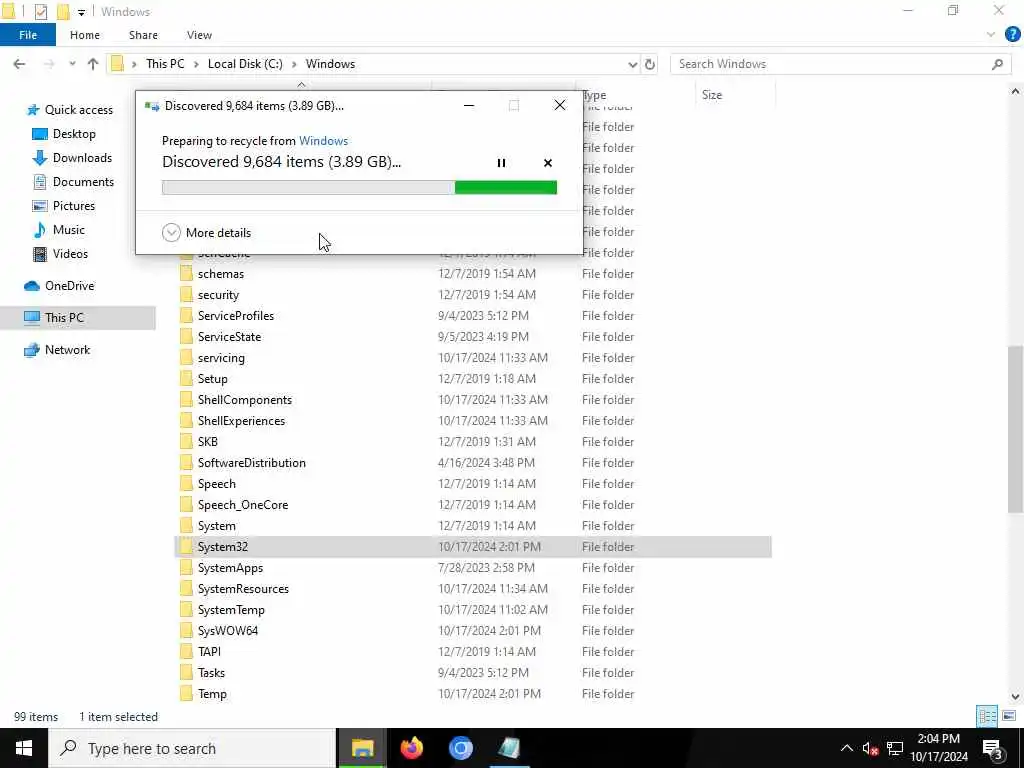Image resolution: width=1024 pixels, height=768 pixels.
Task: Open Videos in the navigation pane
Action: pyautogui.click(x=60, y=254)
